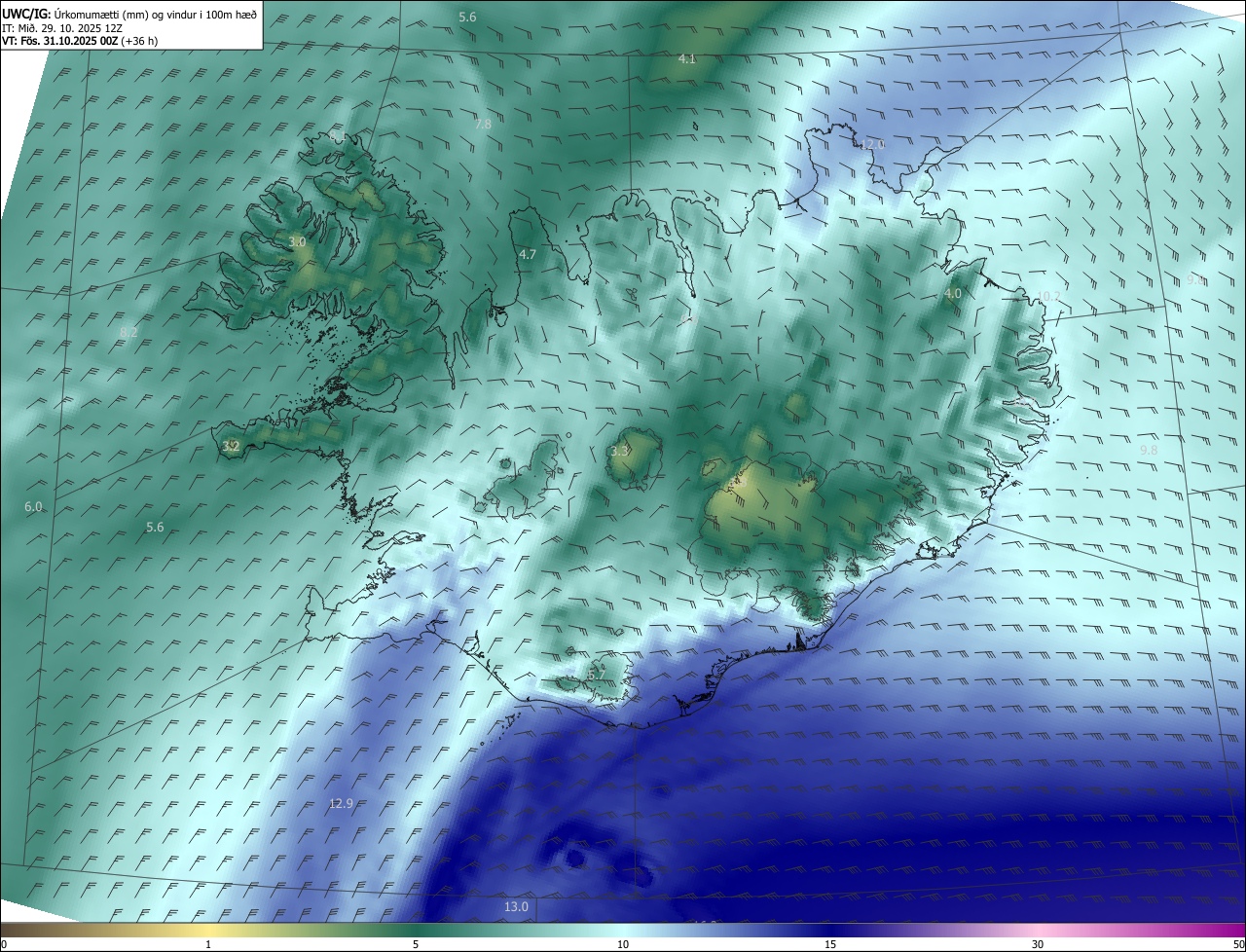Click the 'VT: Fös. 31.10.2025 00Z (+36 h)' line
Image resolution: width=1246 pixels, height=952 pixels.
pyautogui.click(x=81, y=41)
